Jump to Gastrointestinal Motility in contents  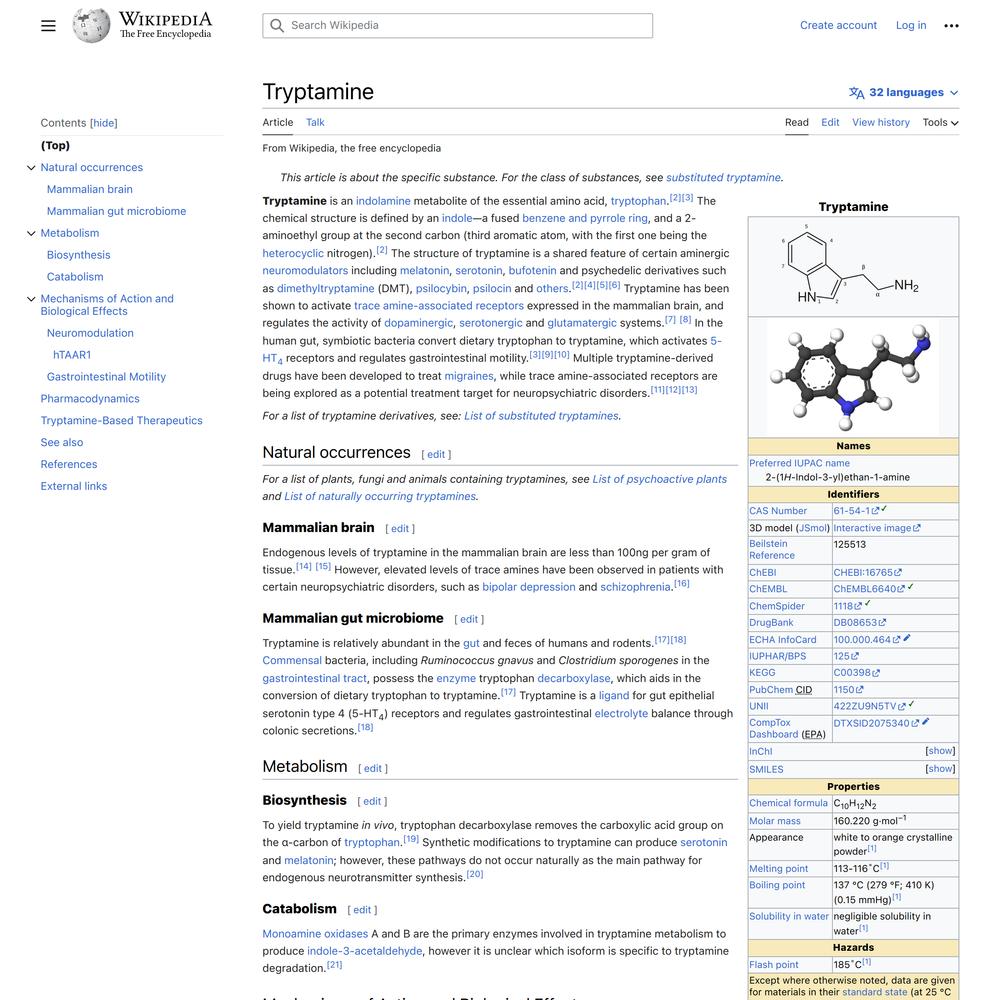pos(106,377)
